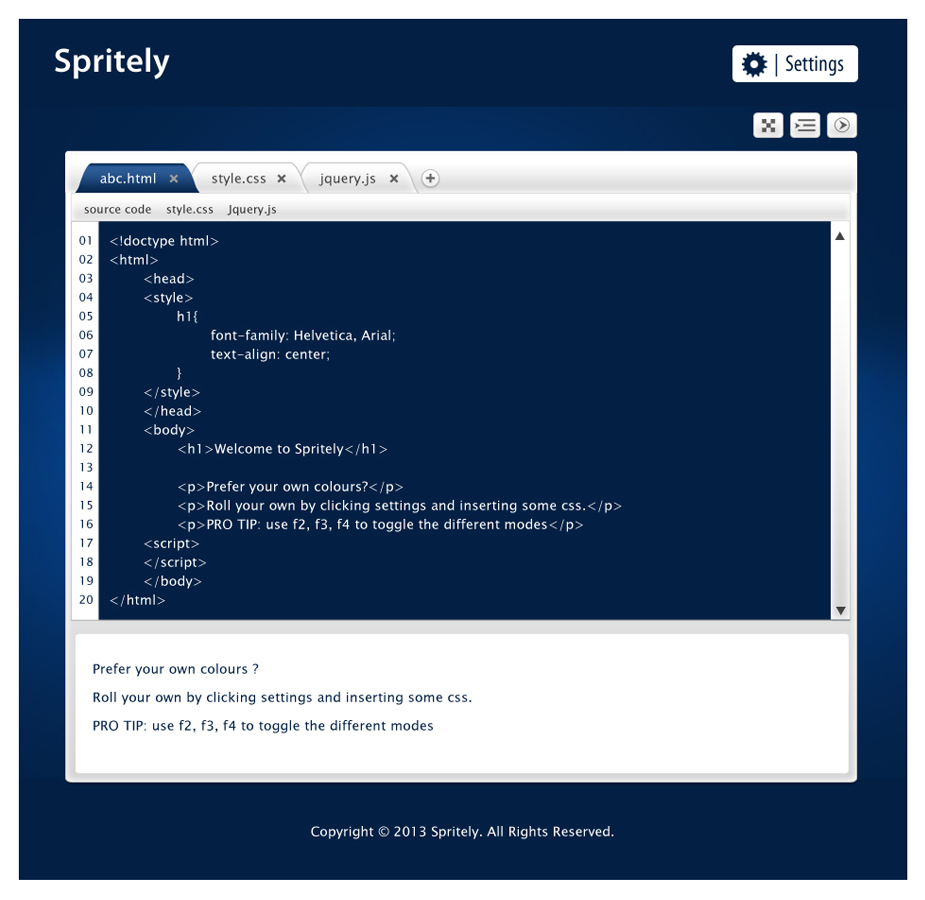Select the style.css sub-tab link
This screenshot has width=925, height=900.
tap(189, 209)
